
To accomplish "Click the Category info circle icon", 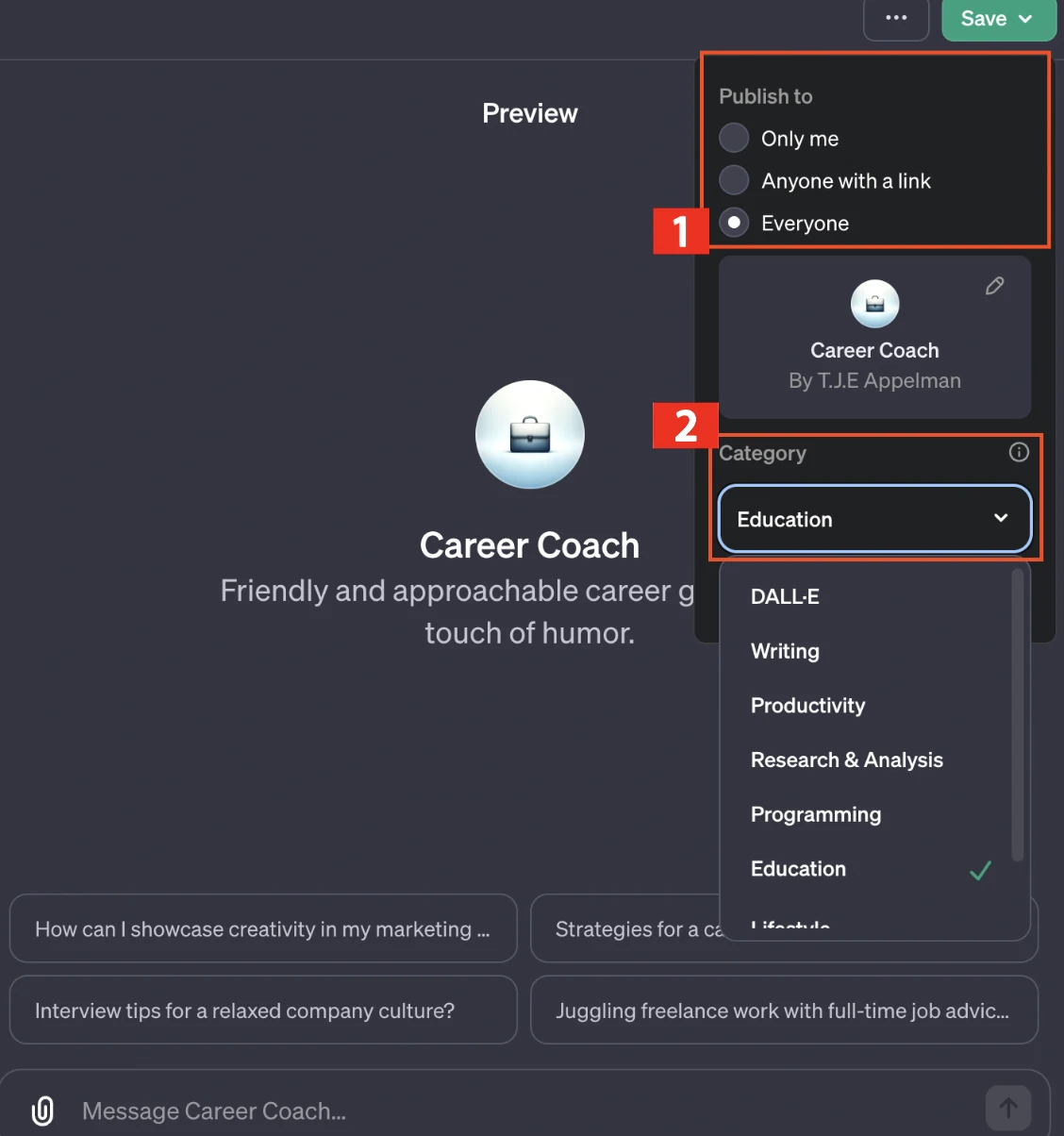I will [x=1019, y=452].
